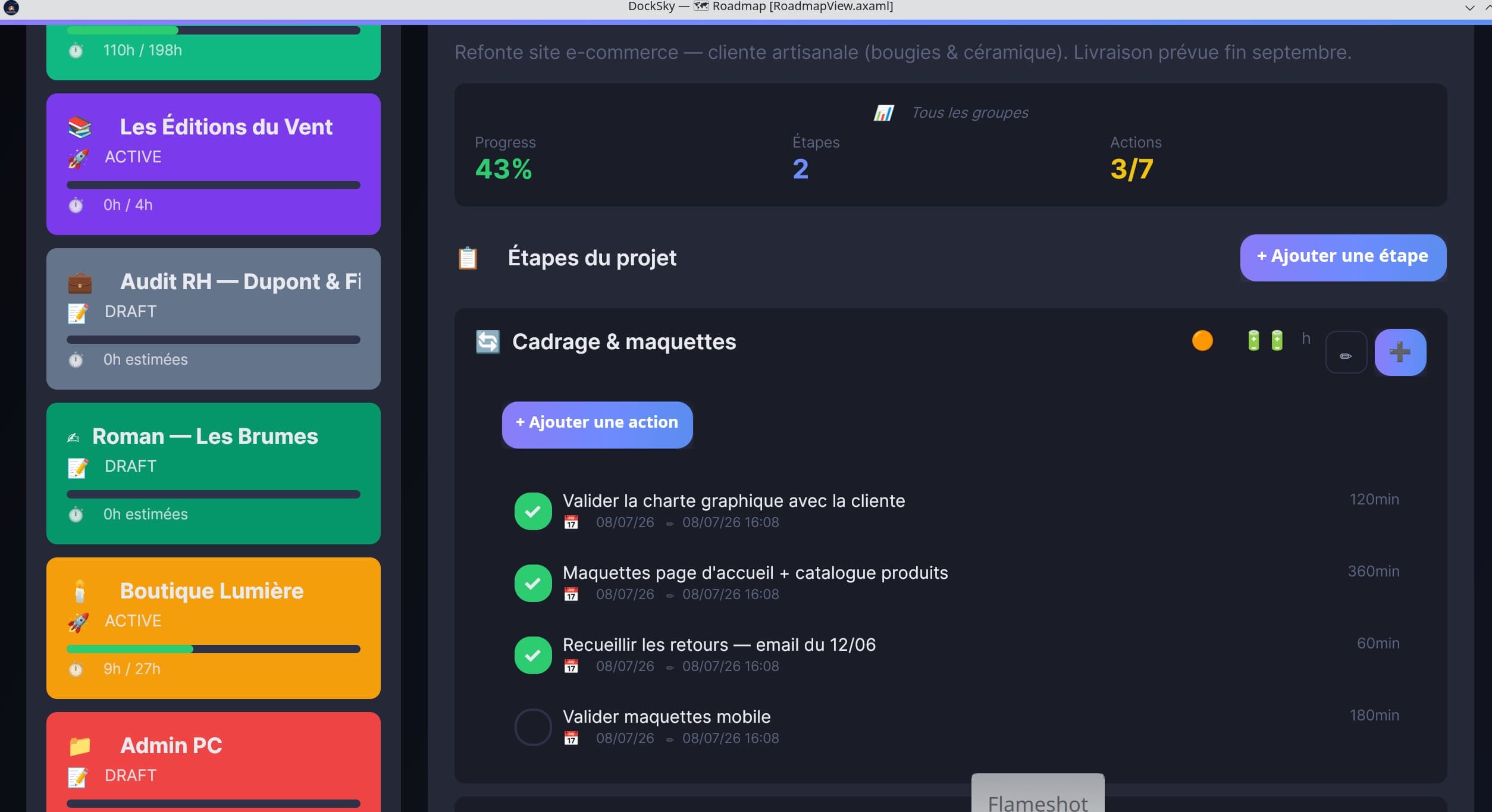
Task: Click the clipboard icon beside Étapes du projet
Action: click(468, 258)
